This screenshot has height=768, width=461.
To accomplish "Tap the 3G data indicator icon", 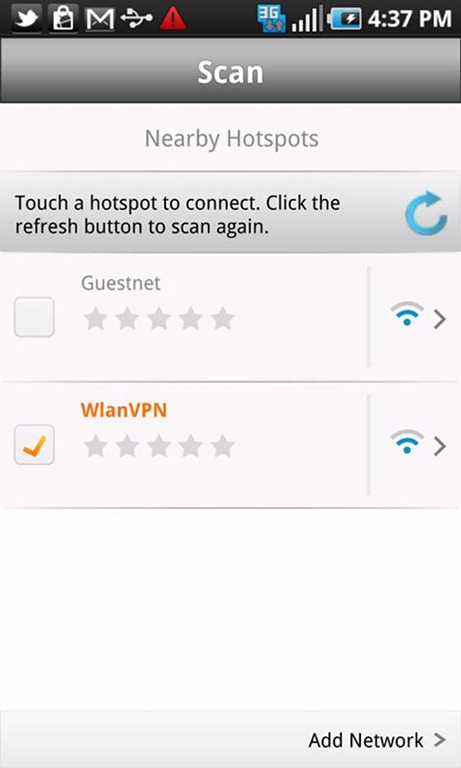I will pyautogui.click(x=270, y=20).
